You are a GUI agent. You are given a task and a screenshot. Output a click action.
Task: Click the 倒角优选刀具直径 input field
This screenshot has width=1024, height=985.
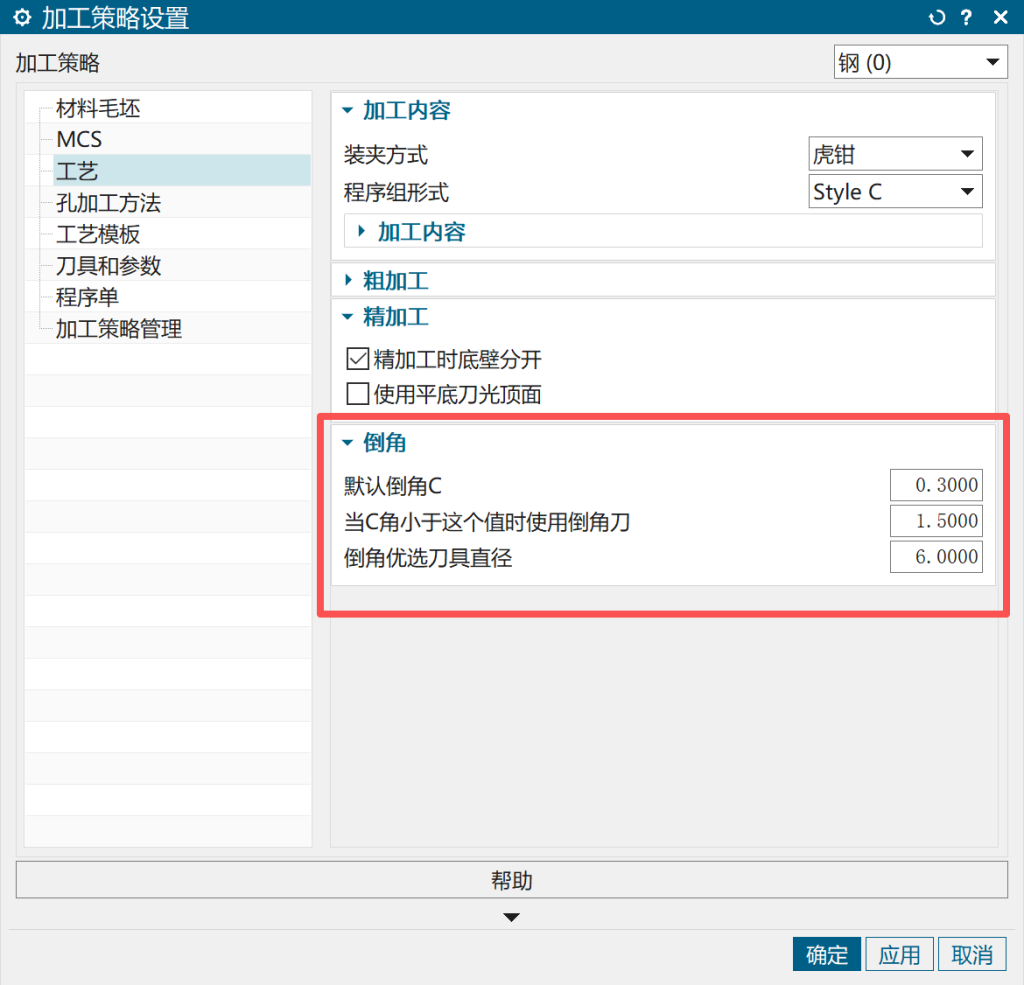pos(936,557)
